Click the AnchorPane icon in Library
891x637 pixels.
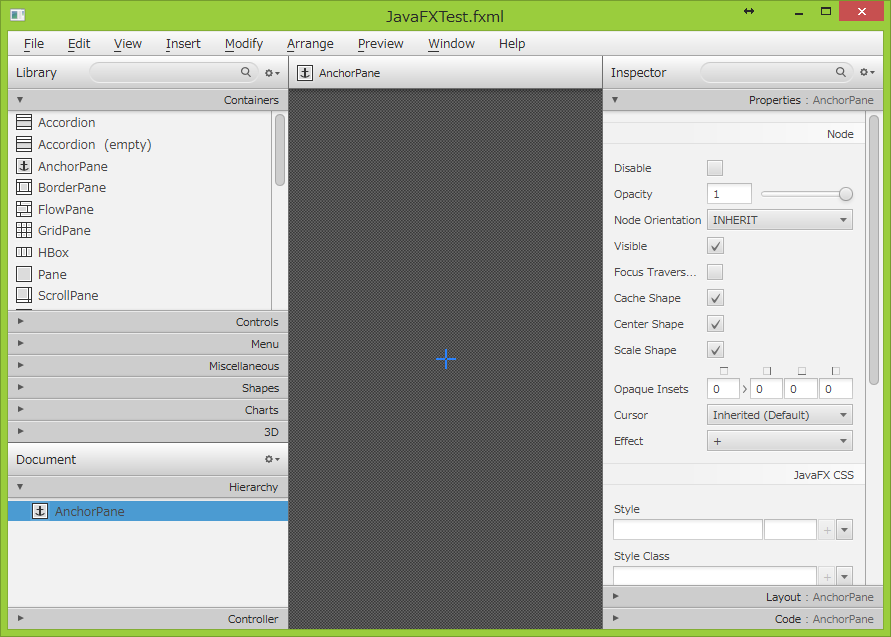[24, 166]
